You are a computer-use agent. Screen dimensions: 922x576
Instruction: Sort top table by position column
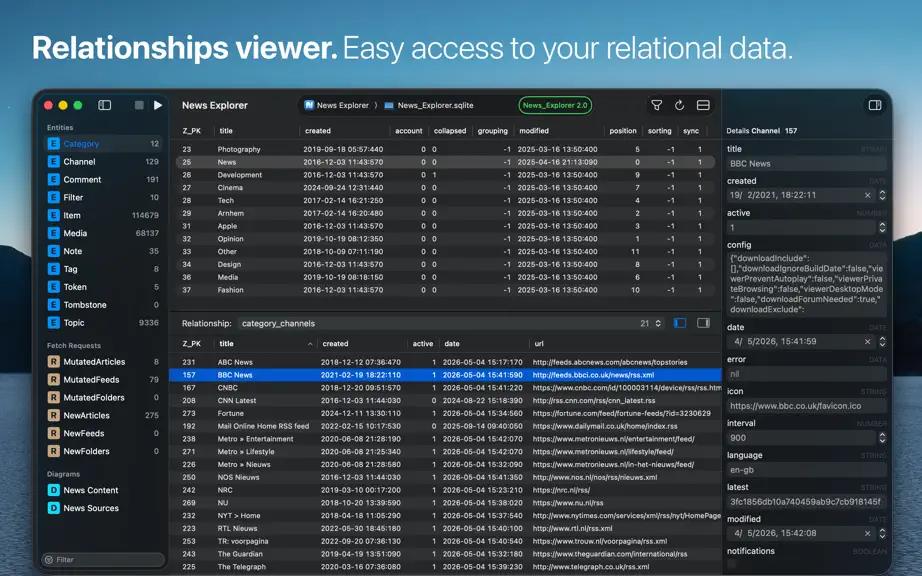coord(623,131)
